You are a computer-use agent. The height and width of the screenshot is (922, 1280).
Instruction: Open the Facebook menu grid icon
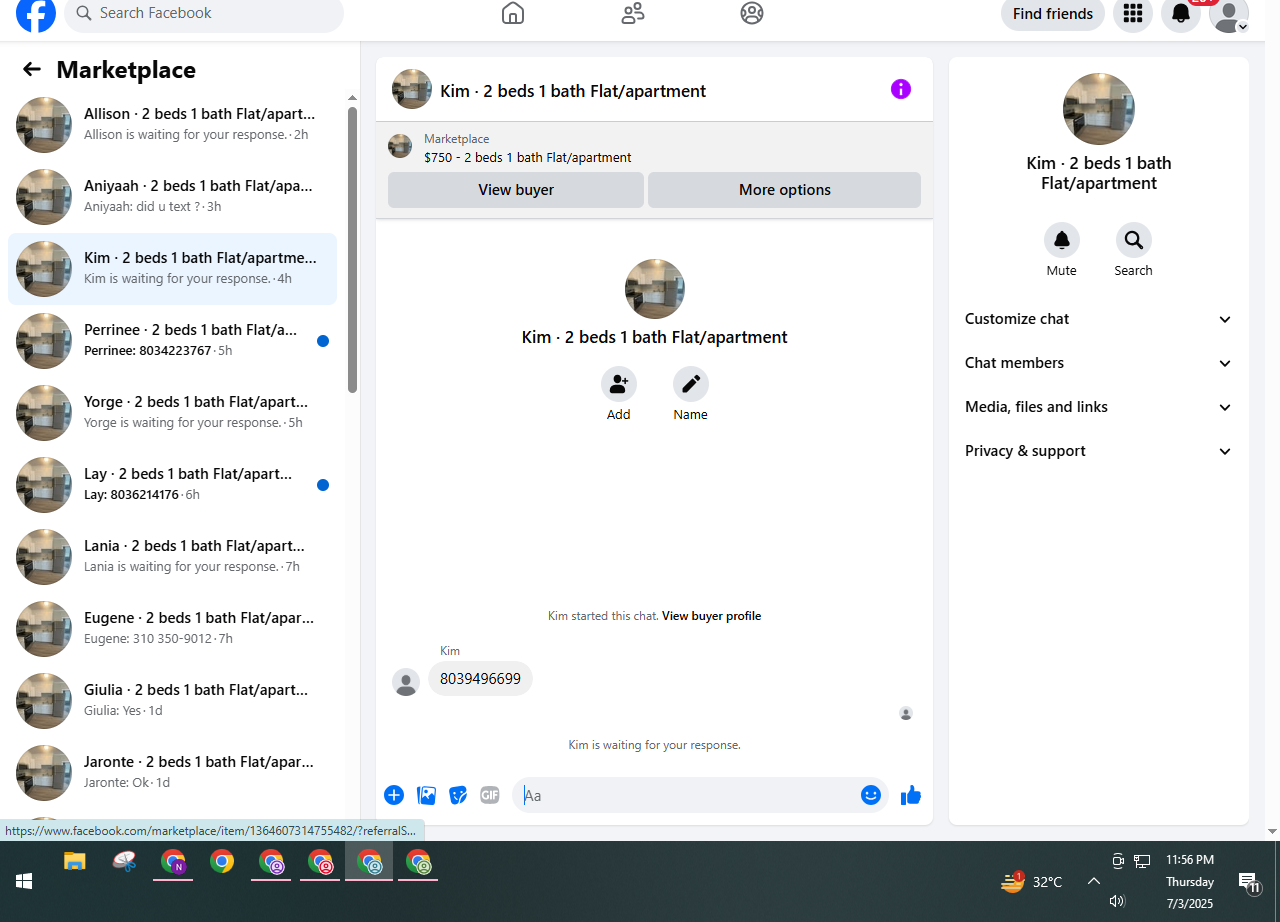[x=1133, y=14]
